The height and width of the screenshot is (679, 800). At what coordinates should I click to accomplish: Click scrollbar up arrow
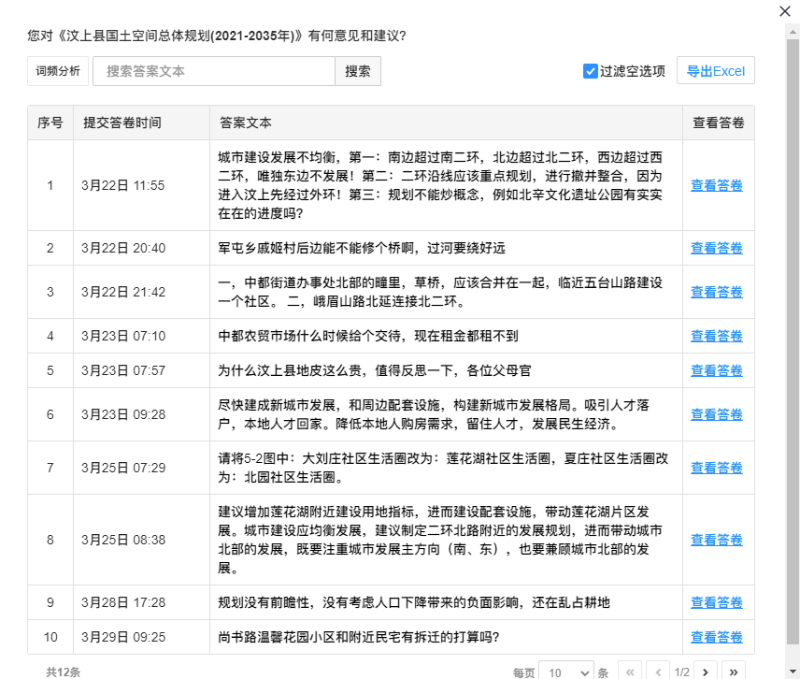[x=792, y=32]
